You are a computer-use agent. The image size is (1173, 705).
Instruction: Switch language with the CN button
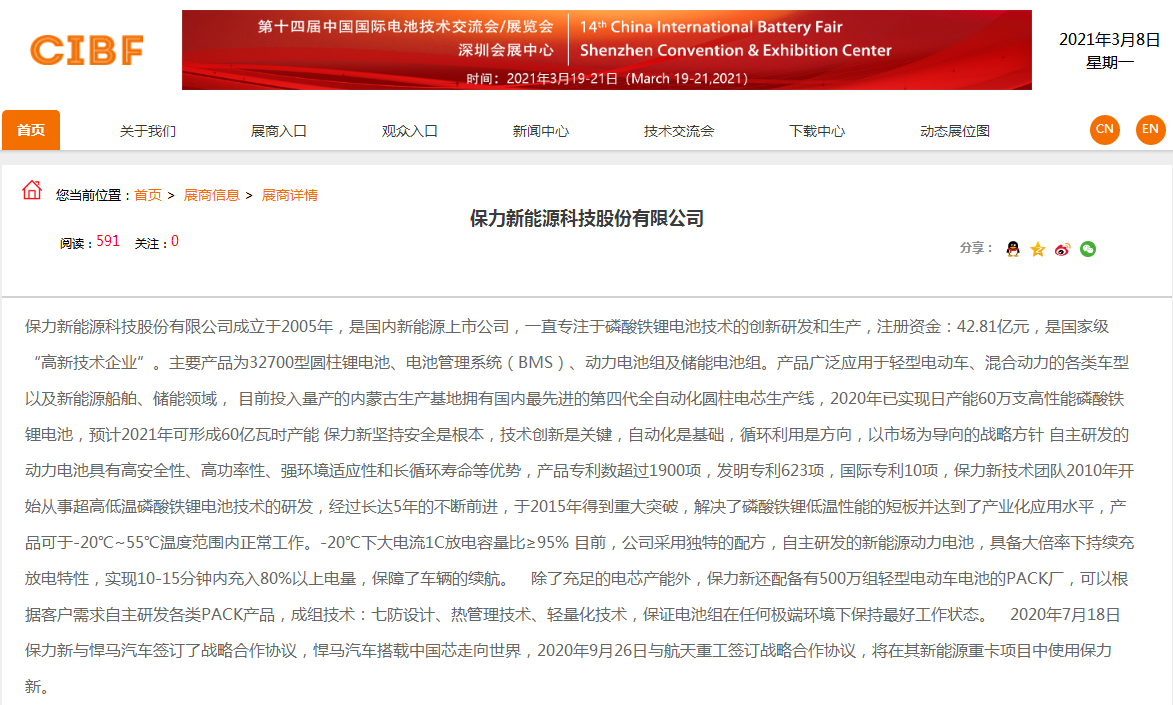tap(1105, 129)
